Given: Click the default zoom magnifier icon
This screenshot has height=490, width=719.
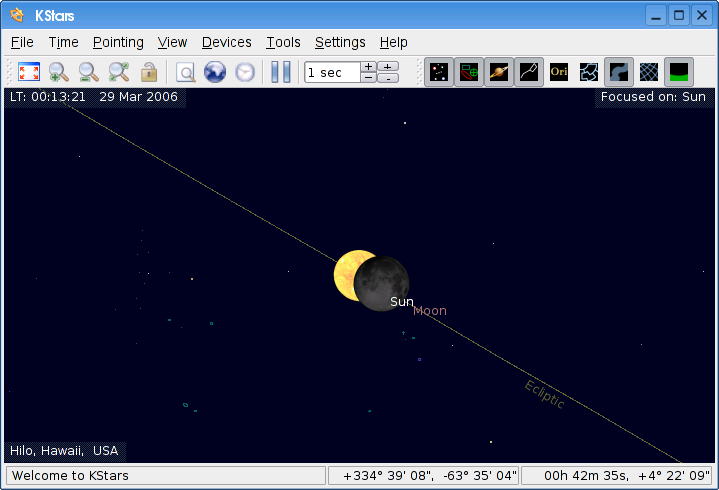Looking at the screenshot, I should 119,72.
